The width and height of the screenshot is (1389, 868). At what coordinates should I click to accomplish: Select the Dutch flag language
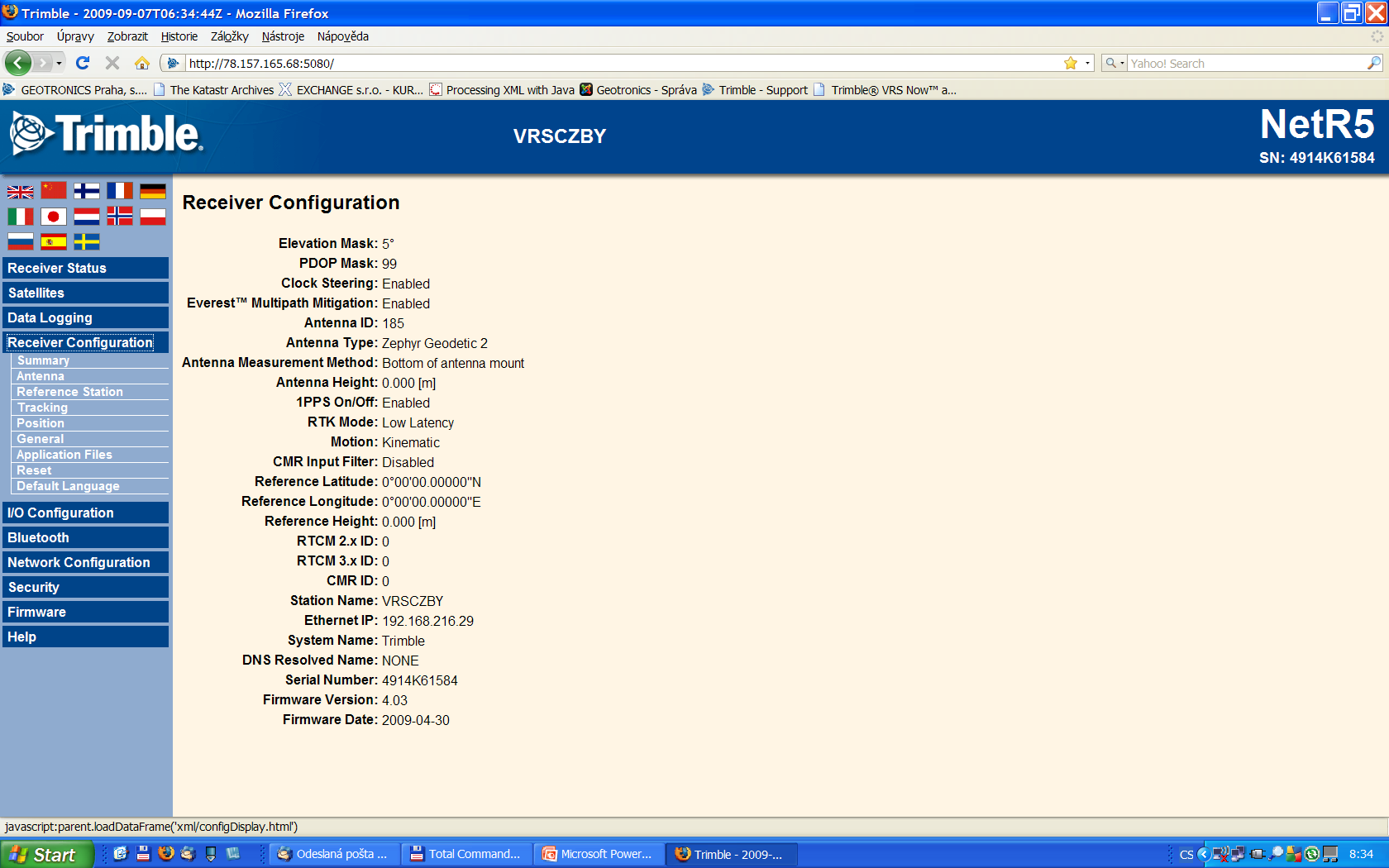tap(87, 217)
